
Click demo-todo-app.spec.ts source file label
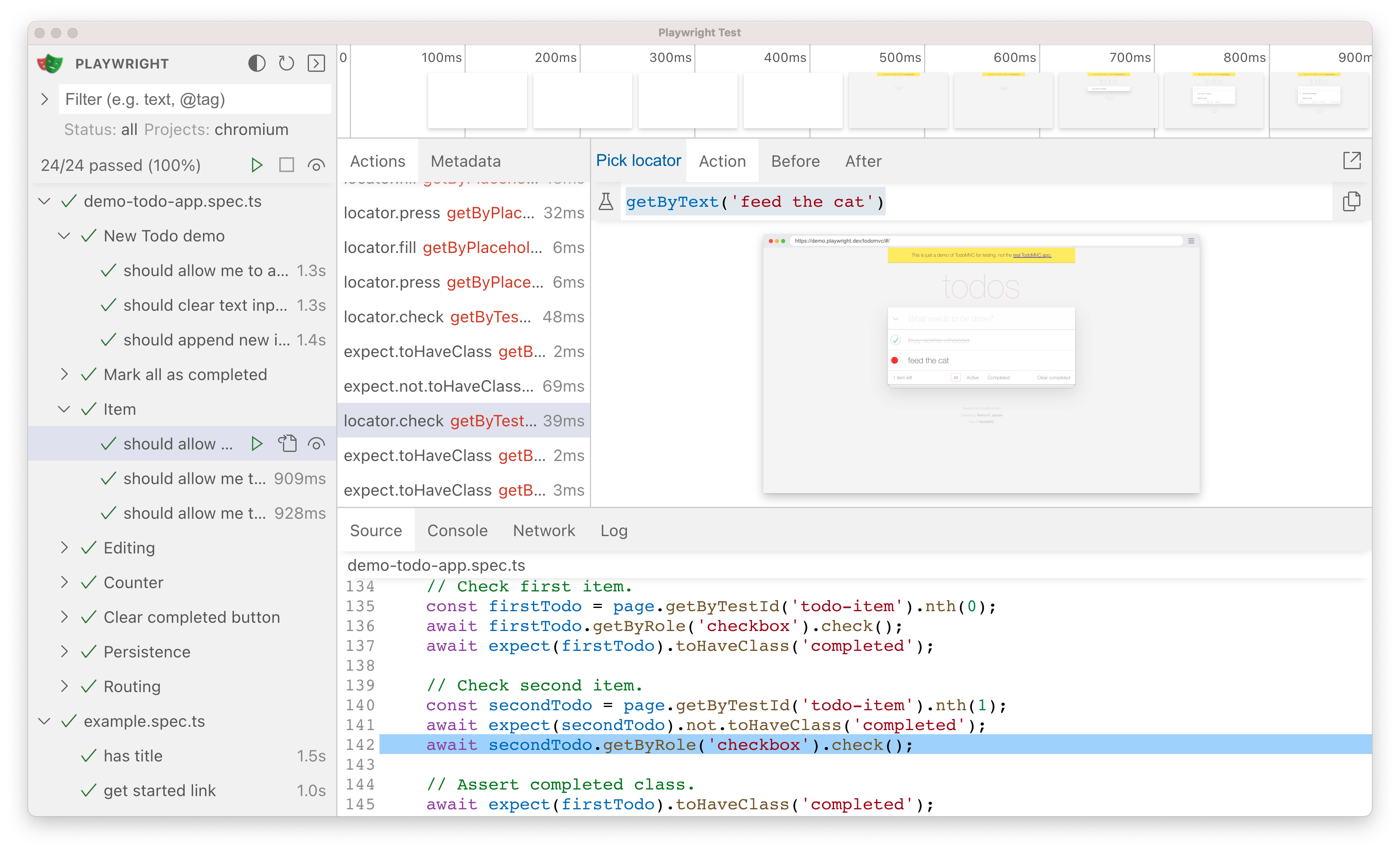[x=436, y=565]
